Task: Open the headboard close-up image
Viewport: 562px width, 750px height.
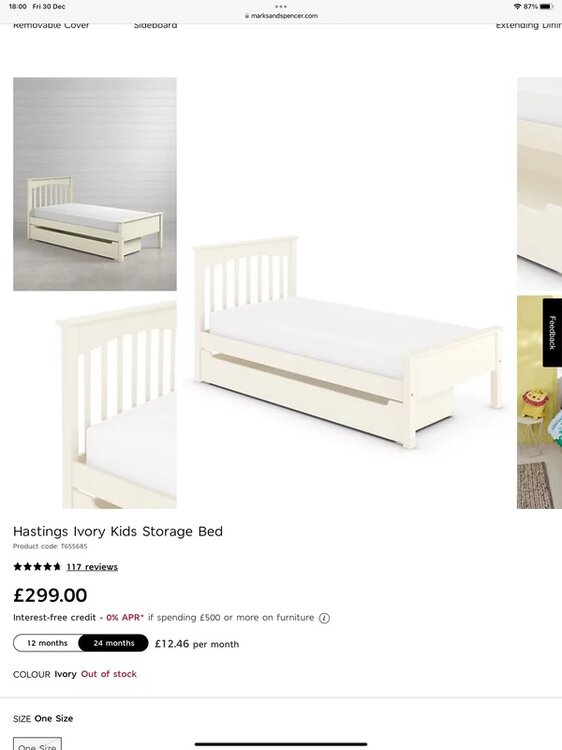Action: click(x=117, y=405)
